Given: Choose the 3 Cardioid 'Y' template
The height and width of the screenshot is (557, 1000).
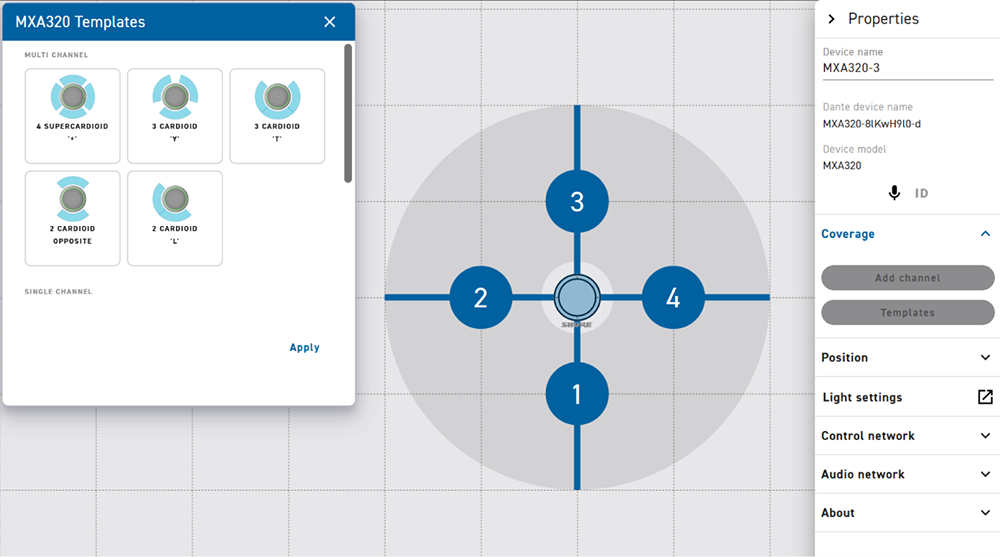Looking at the screenshot, I should 175,115.
